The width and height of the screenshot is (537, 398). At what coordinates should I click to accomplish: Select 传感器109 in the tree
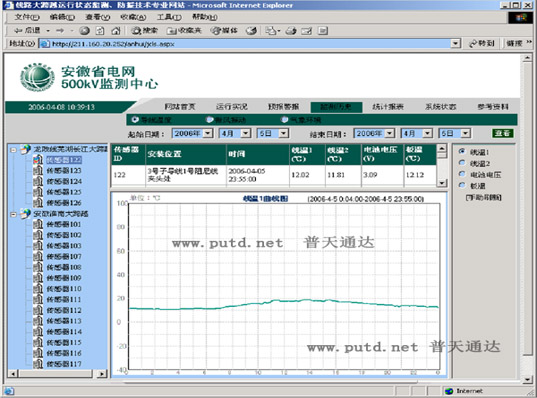click(x=64, y=278)
